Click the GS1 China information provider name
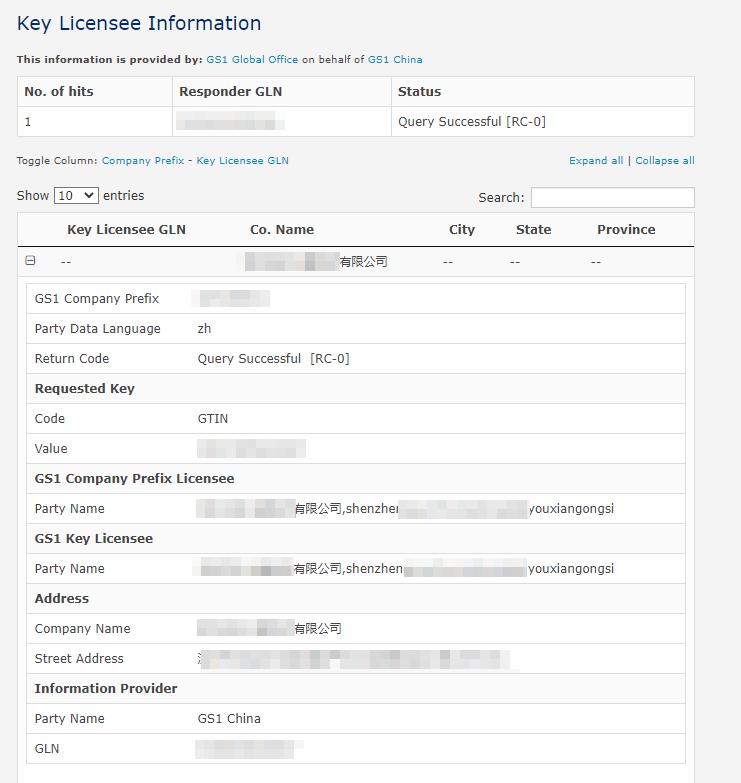The image size is (741, 783). coord(229,719)
